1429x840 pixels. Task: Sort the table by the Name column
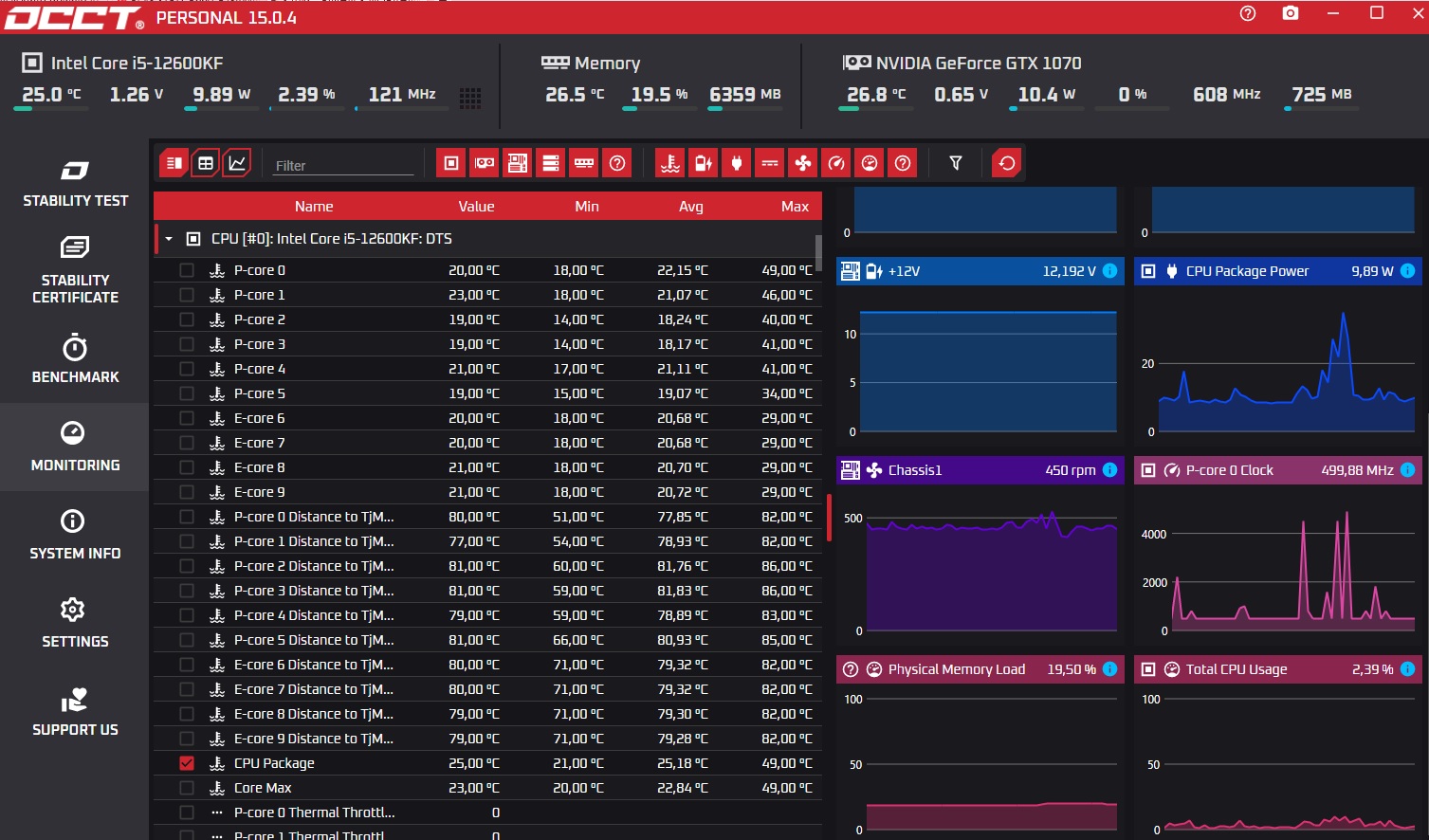click(314, 207)
